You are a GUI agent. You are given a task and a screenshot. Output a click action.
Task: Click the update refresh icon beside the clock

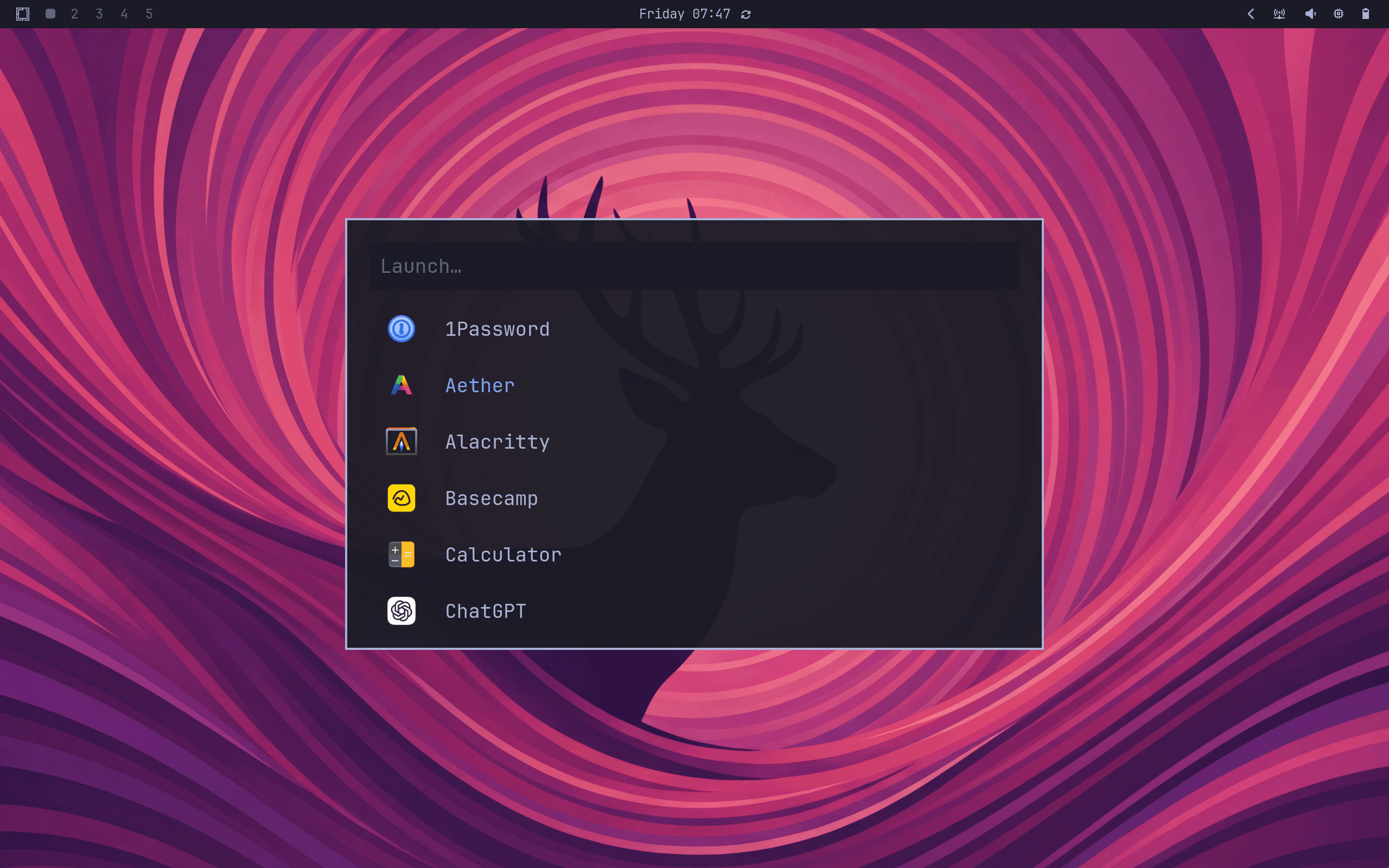point(746,14)
